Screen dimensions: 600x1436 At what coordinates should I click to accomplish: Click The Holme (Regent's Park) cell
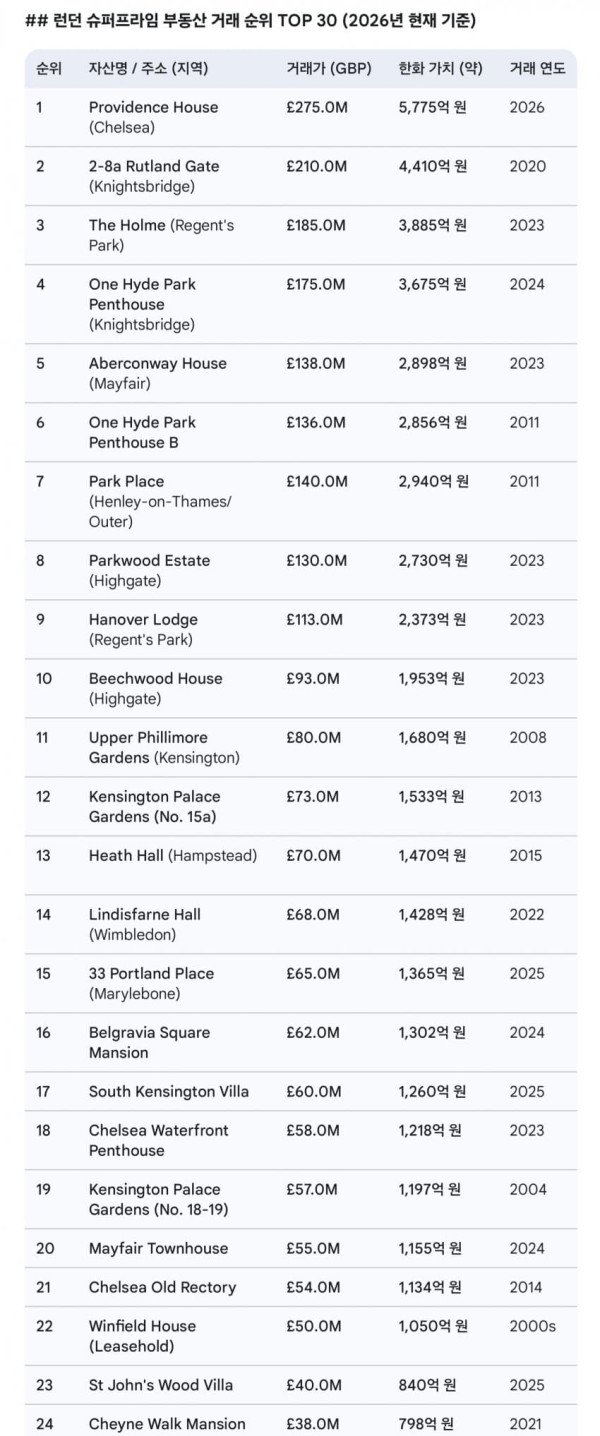tap(161, 235)
